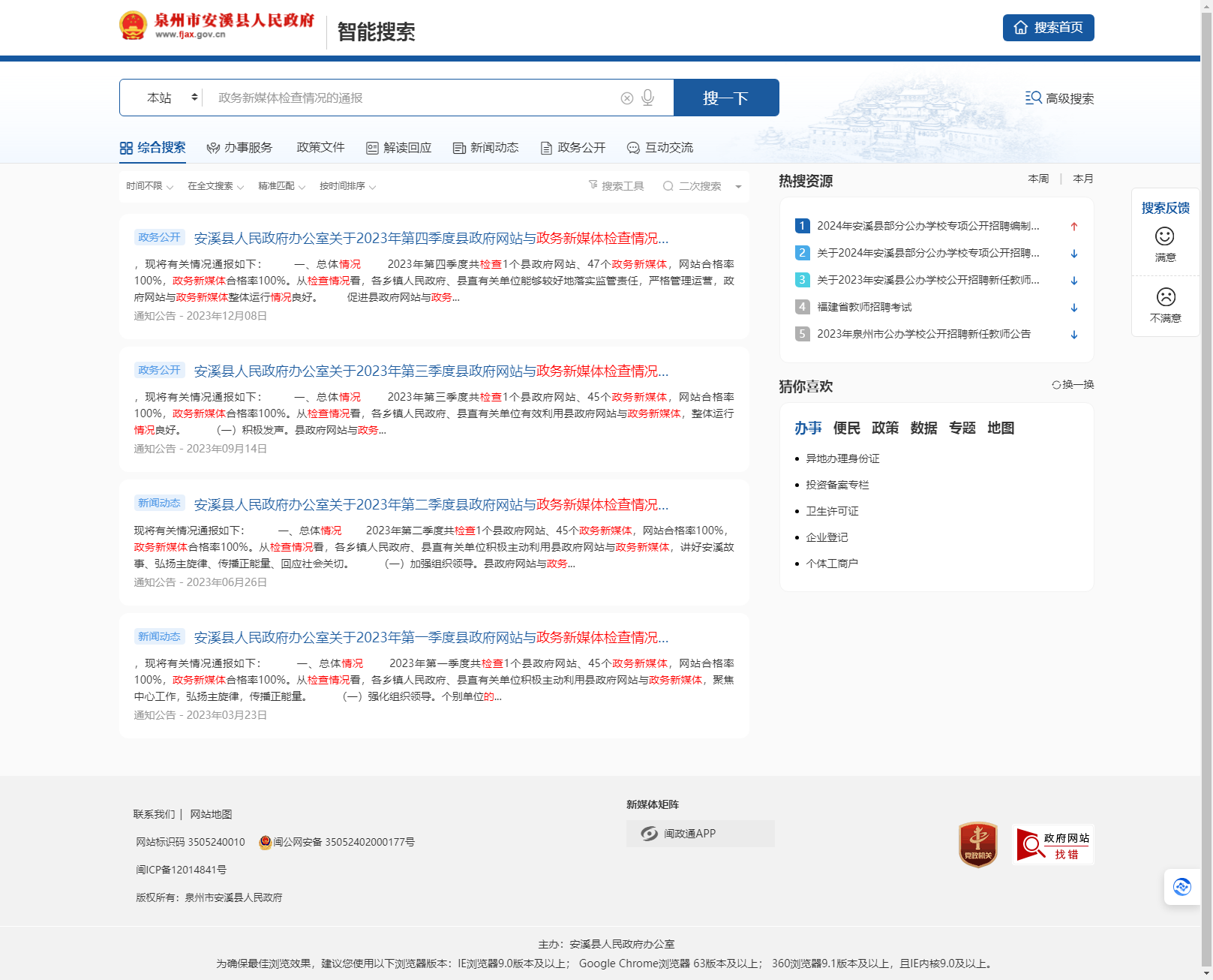Screen dimensions: 1213x980
Task: Expand the 按时间排序 sort dropdown
Action: pyautogui.click(x=347, y=186)
